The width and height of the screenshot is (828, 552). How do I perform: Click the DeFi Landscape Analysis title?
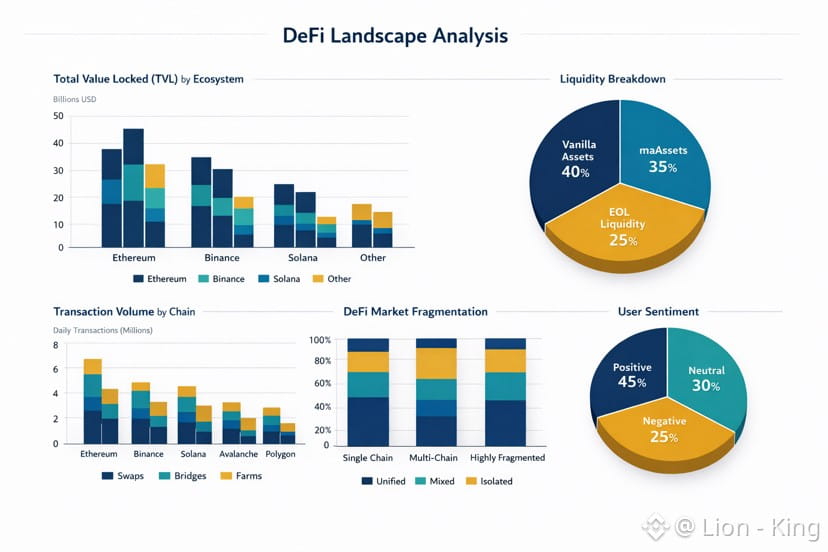click(395, 35)
